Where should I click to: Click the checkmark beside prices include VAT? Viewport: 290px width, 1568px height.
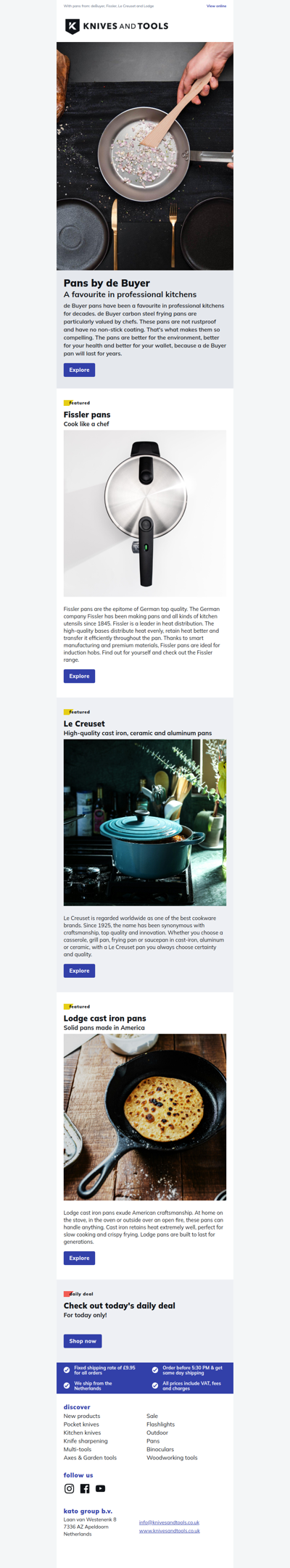(155, 1385)
